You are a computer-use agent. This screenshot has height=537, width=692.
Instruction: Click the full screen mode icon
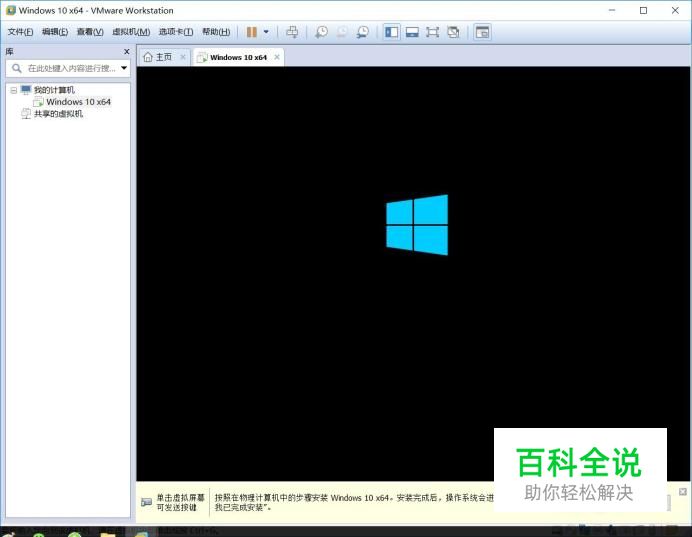(432, 32)
